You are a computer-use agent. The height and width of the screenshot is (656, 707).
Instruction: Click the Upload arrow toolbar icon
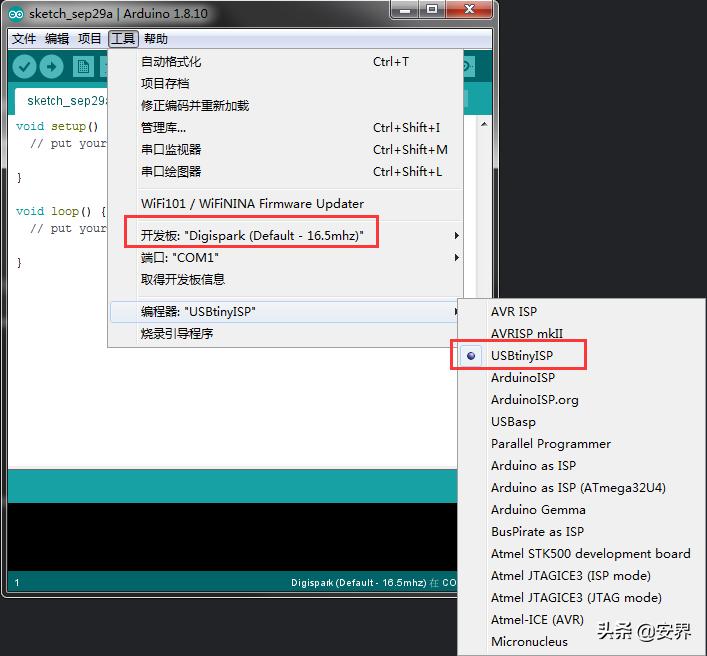point(51,67)
